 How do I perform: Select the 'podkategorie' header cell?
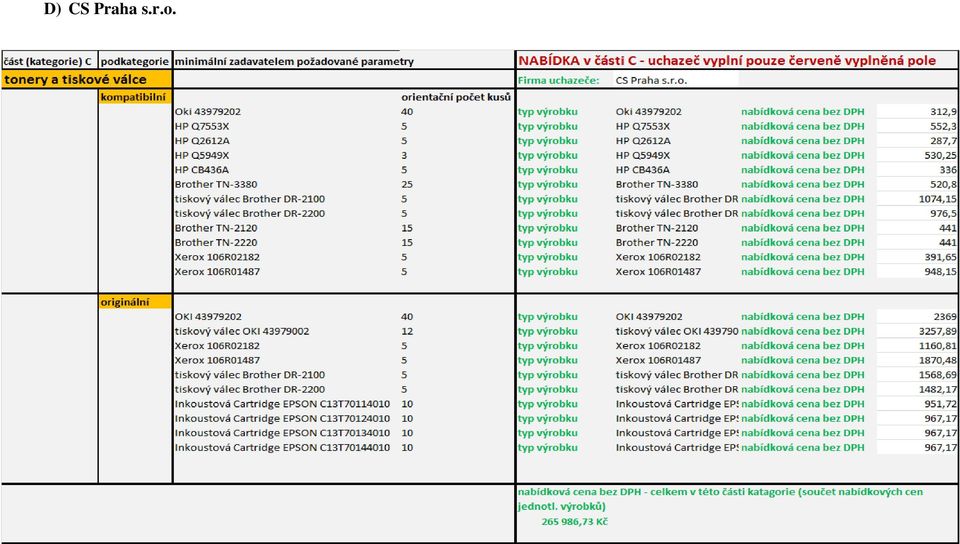[x=135, y=61]
